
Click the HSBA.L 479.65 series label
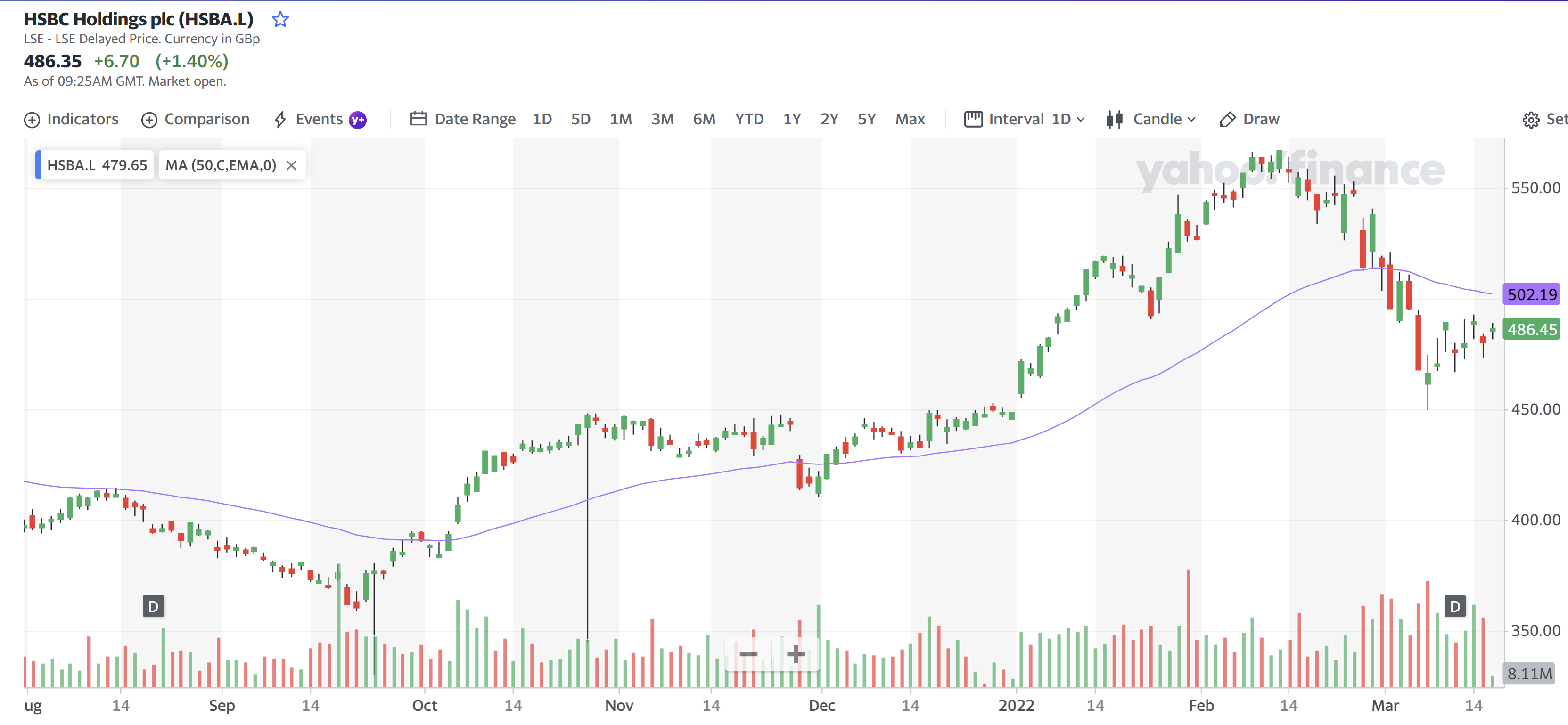coord(98,165)
